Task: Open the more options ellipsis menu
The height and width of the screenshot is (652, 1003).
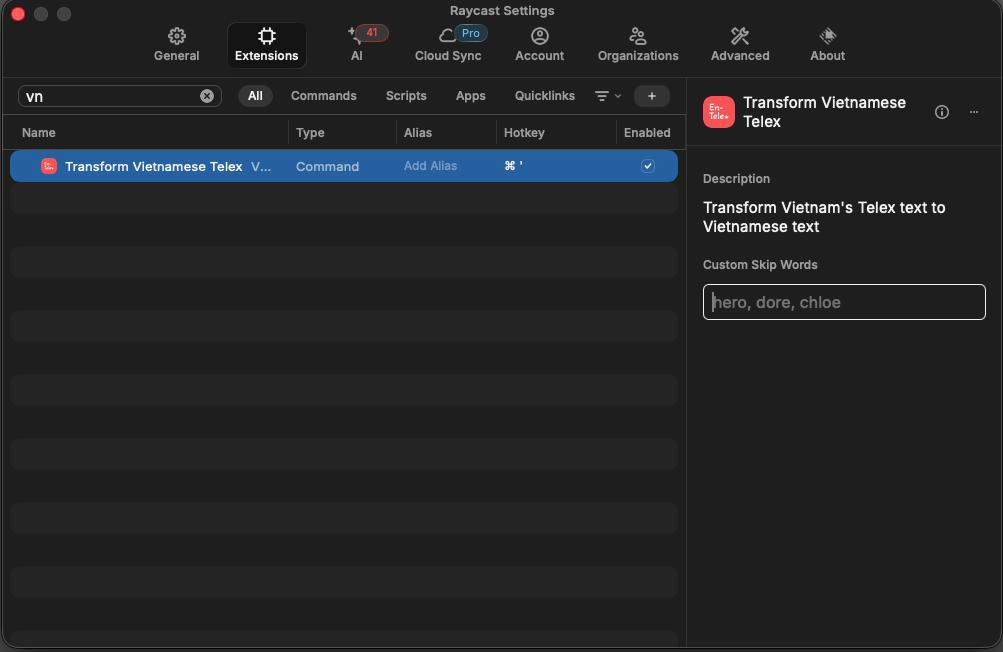Action: tap(974, 112)
